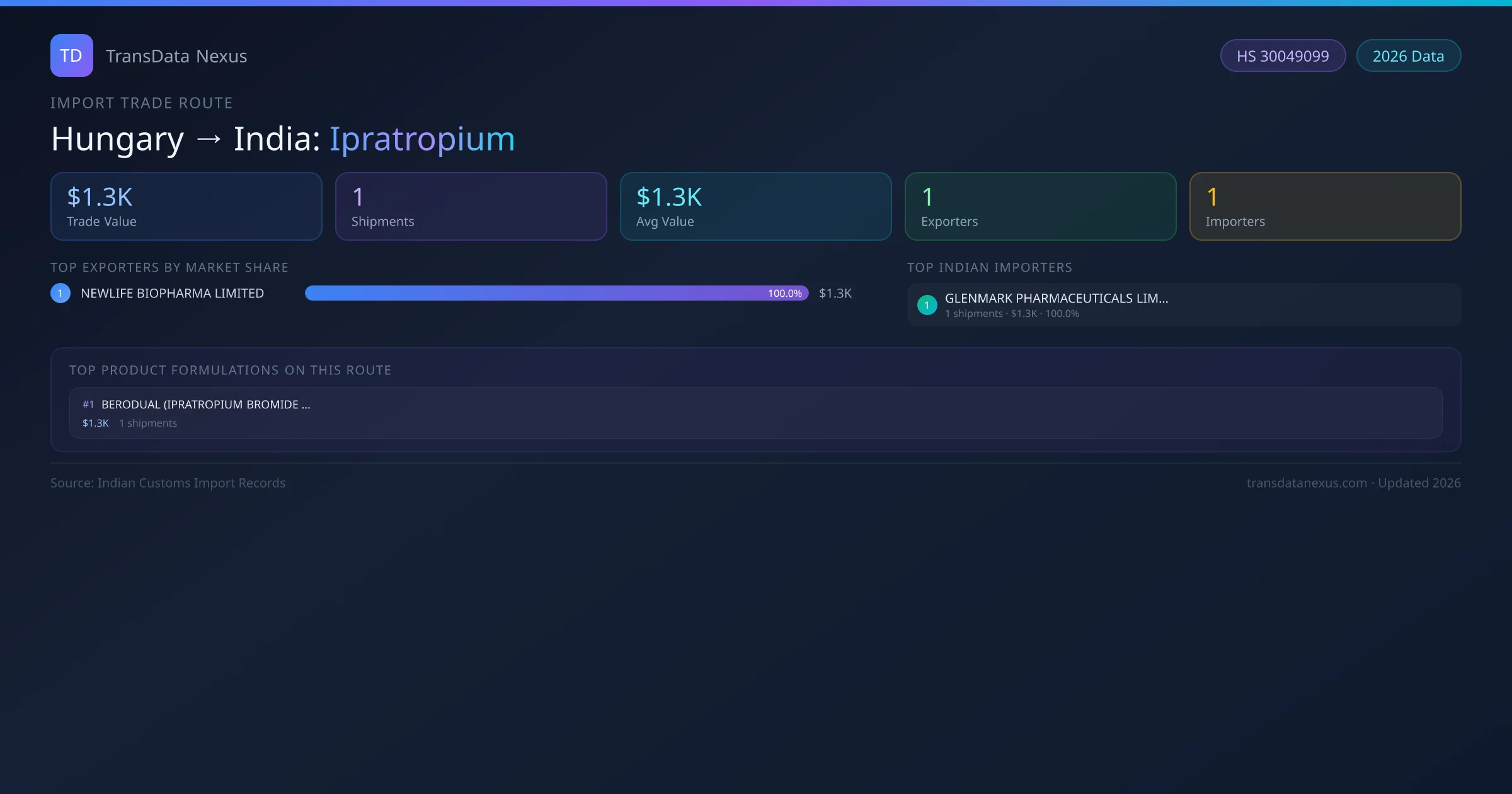Click the transdatanexus.com footer link
Screen dimensions: 1512x794
[1306, 483]
